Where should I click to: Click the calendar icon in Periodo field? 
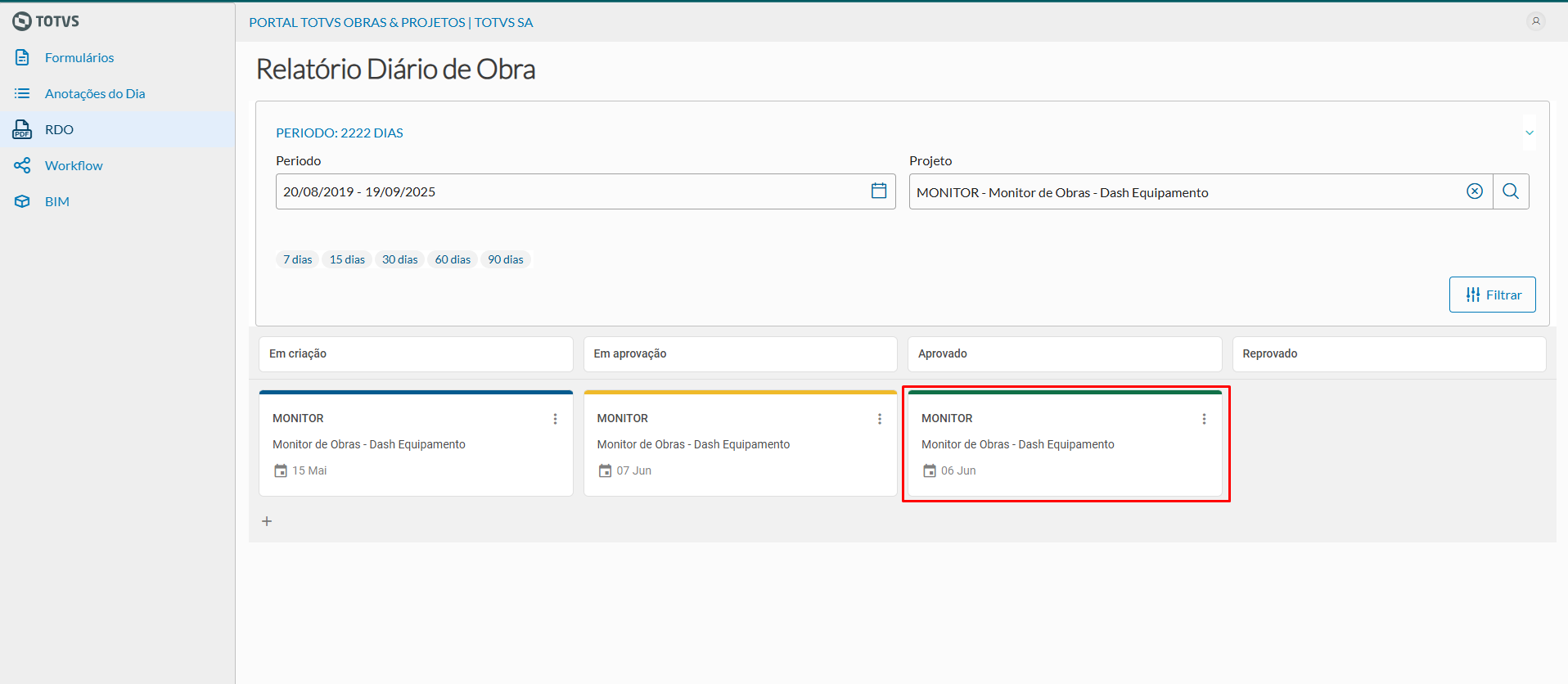[x=879, y=191]
